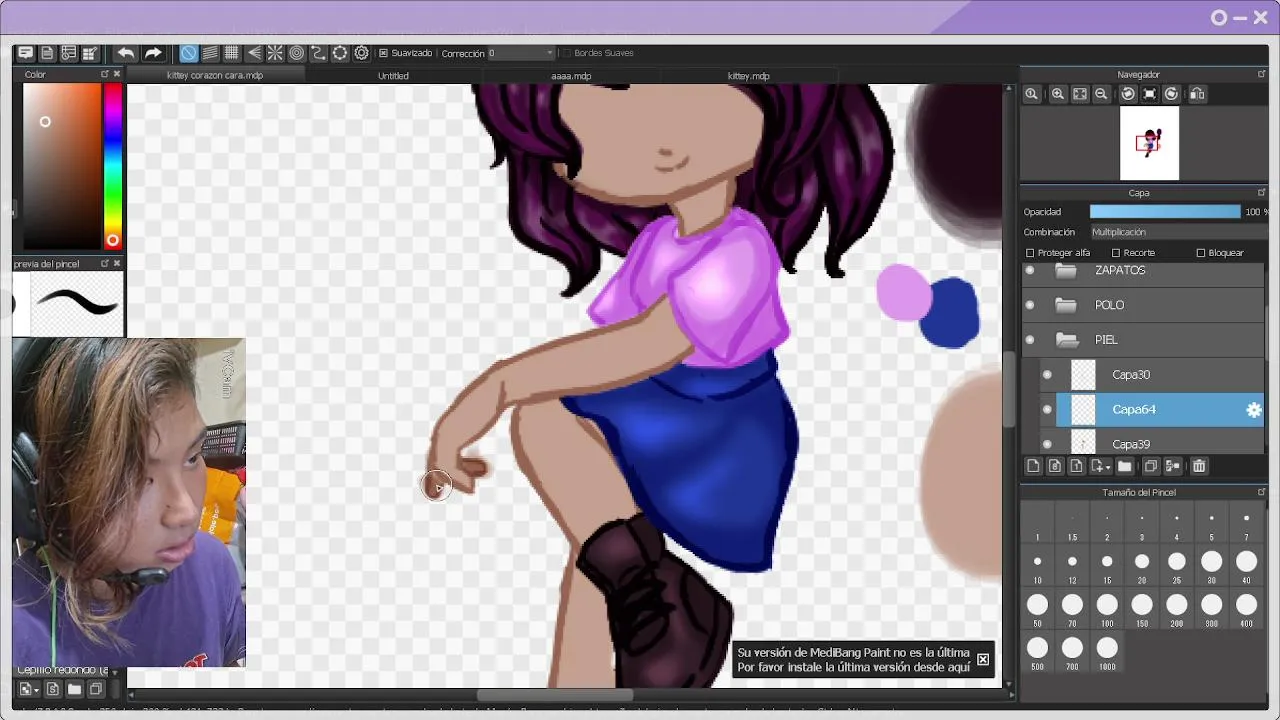The width and height of the screenshot is (1280, 720).
Task: Close the MediBang update notification
Action: 983,659
